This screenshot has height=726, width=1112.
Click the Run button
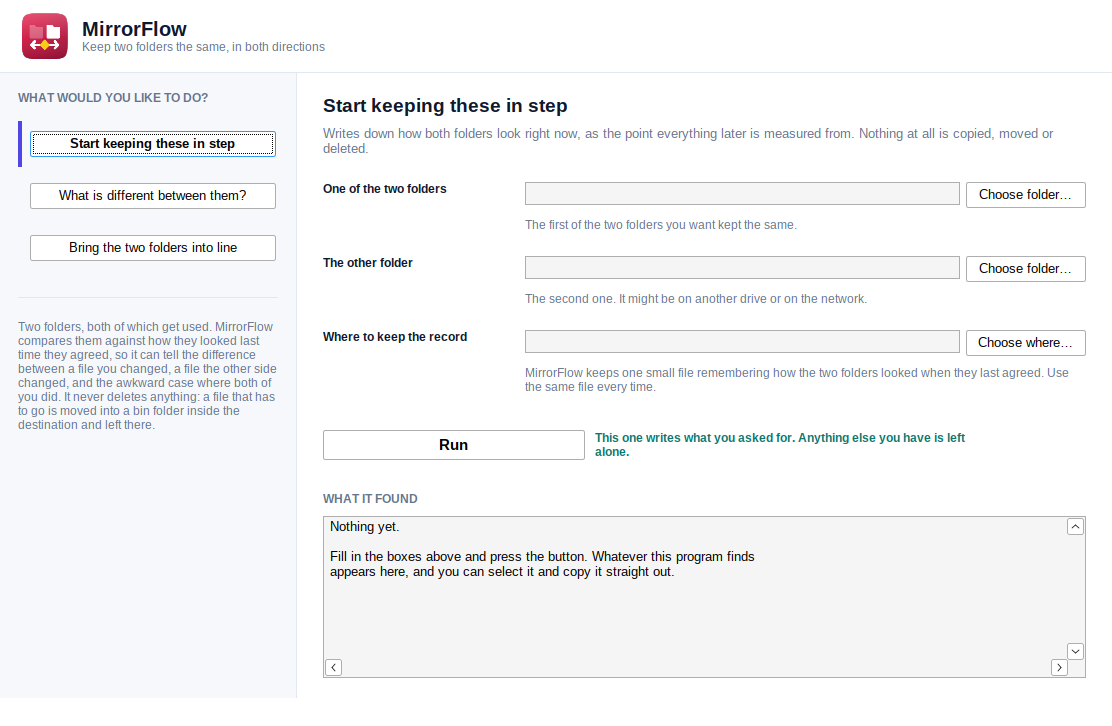(454, 445)
